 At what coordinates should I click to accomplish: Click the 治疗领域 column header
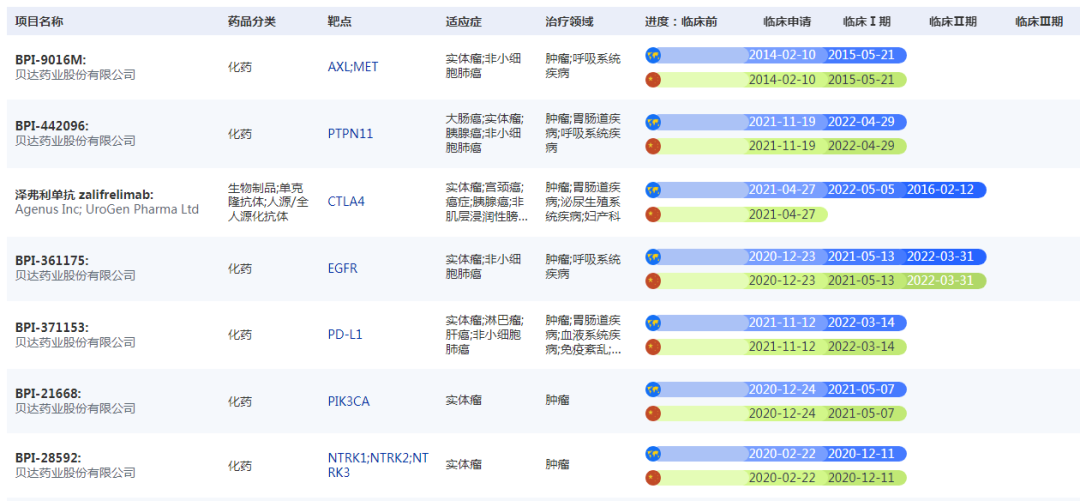click(569, 21)
